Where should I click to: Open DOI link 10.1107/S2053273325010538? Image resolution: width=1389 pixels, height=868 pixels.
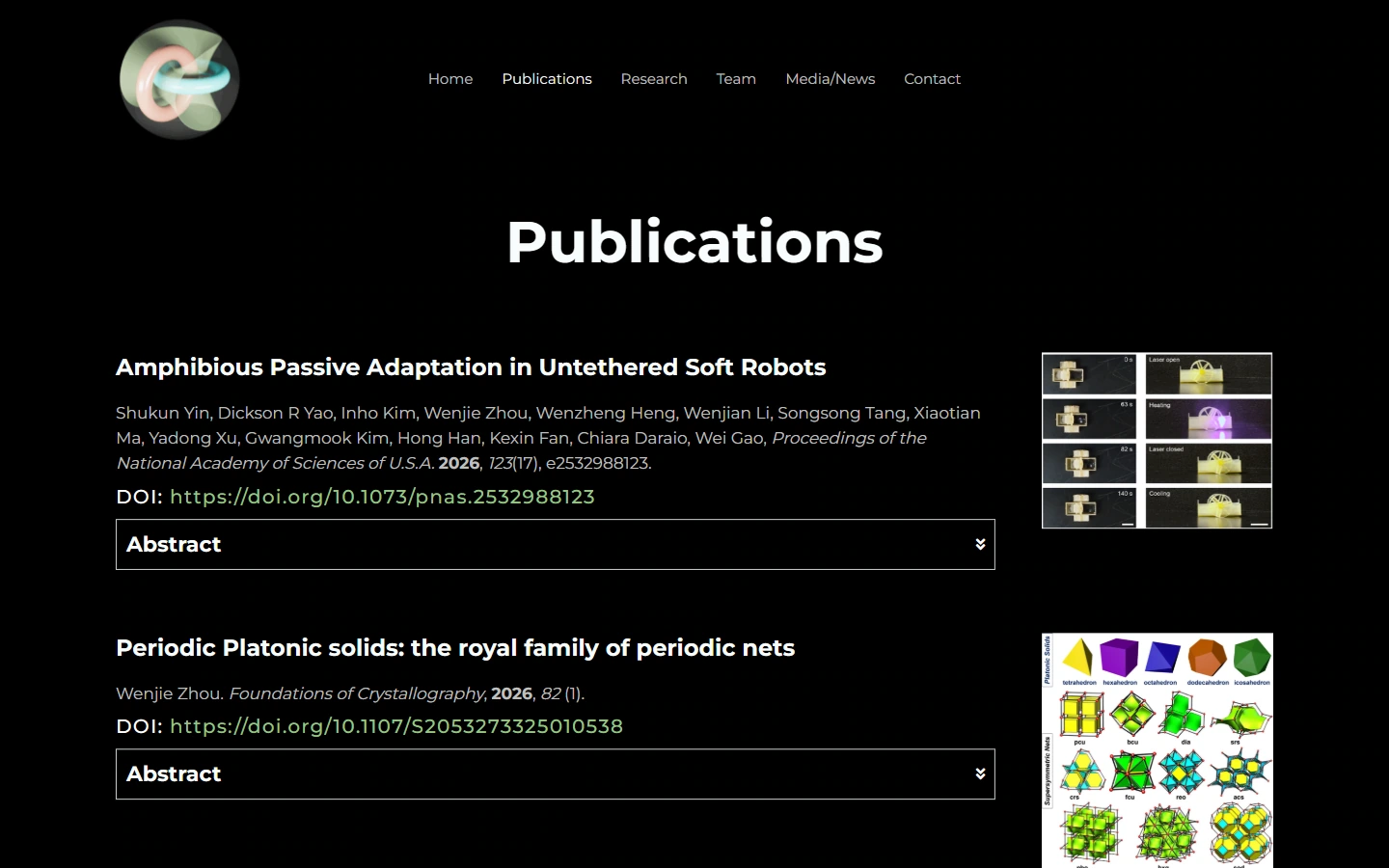click(396, 726)
